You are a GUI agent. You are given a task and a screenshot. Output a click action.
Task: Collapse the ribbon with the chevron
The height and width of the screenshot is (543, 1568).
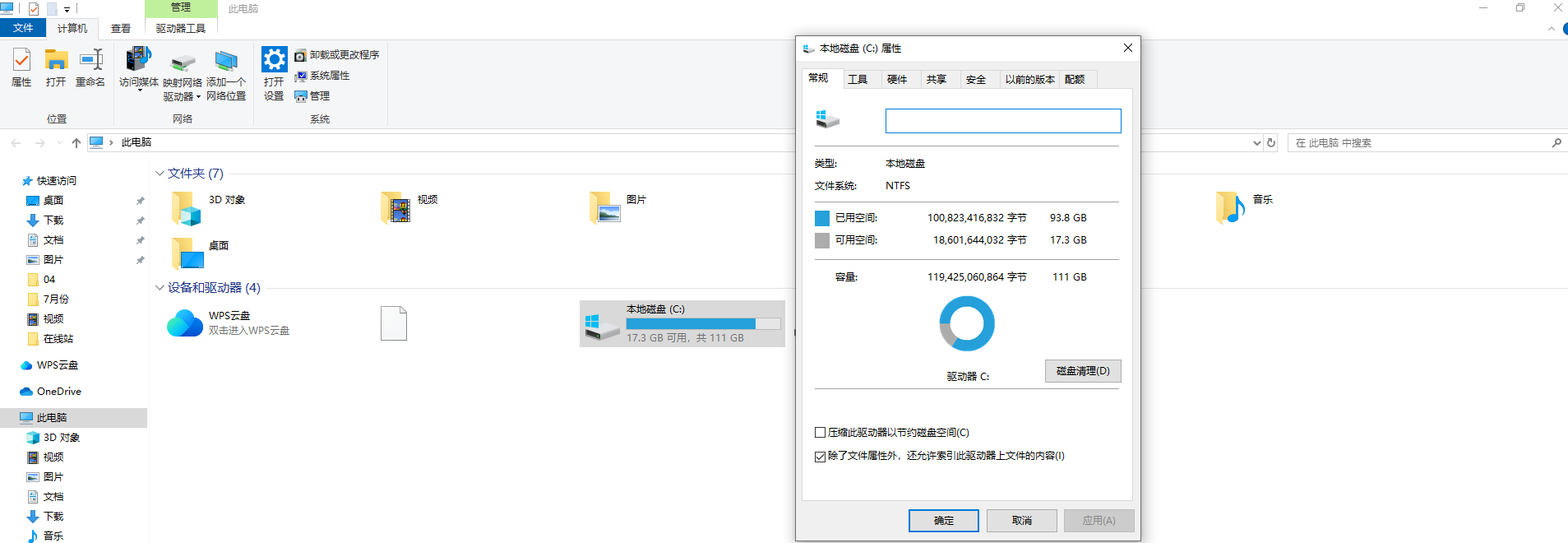(1552, 29)
